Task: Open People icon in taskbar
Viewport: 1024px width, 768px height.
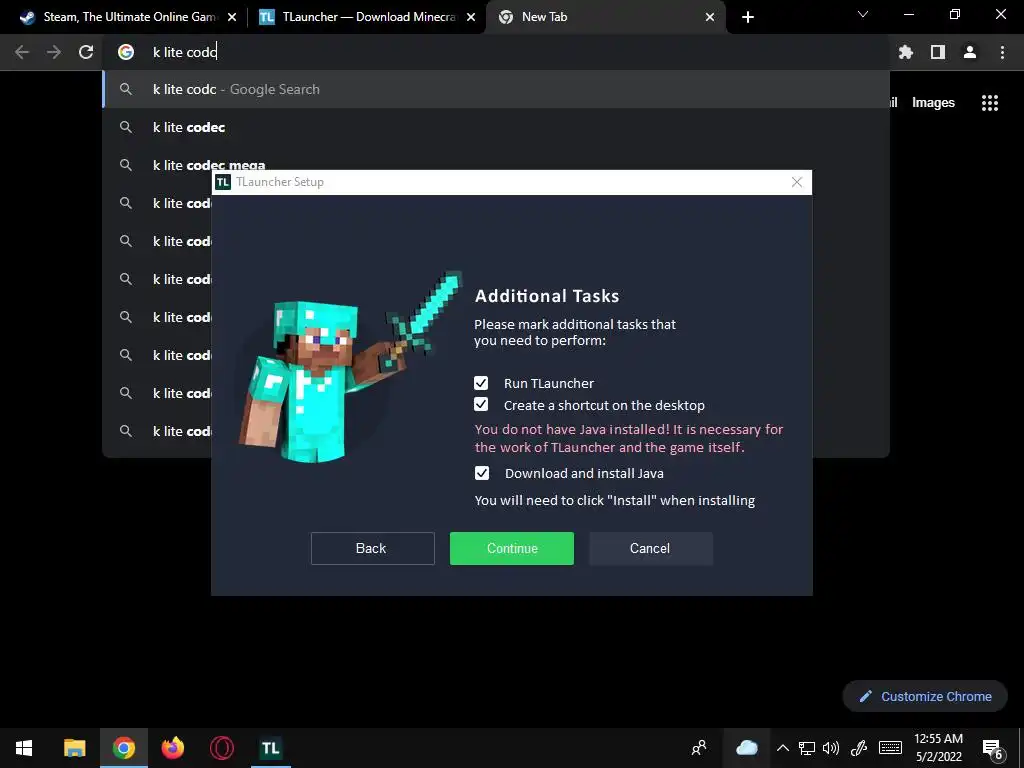Action: pos(699,748)
